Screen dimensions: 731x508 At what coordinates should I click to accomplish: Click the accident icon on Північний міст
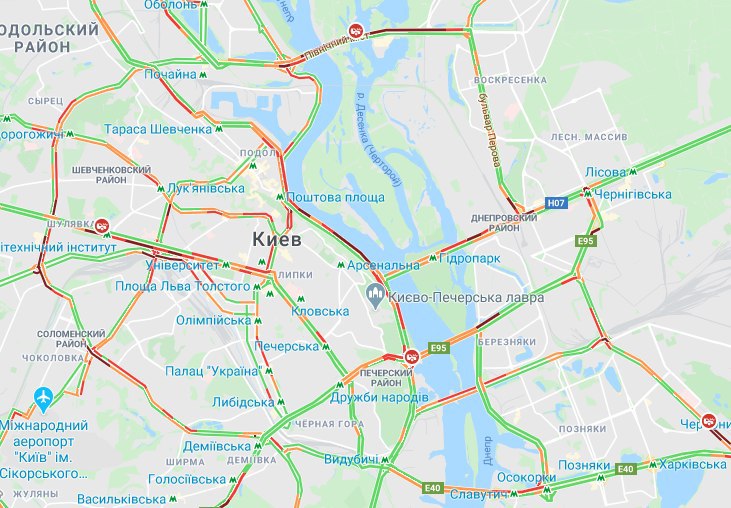pos(356,30)
